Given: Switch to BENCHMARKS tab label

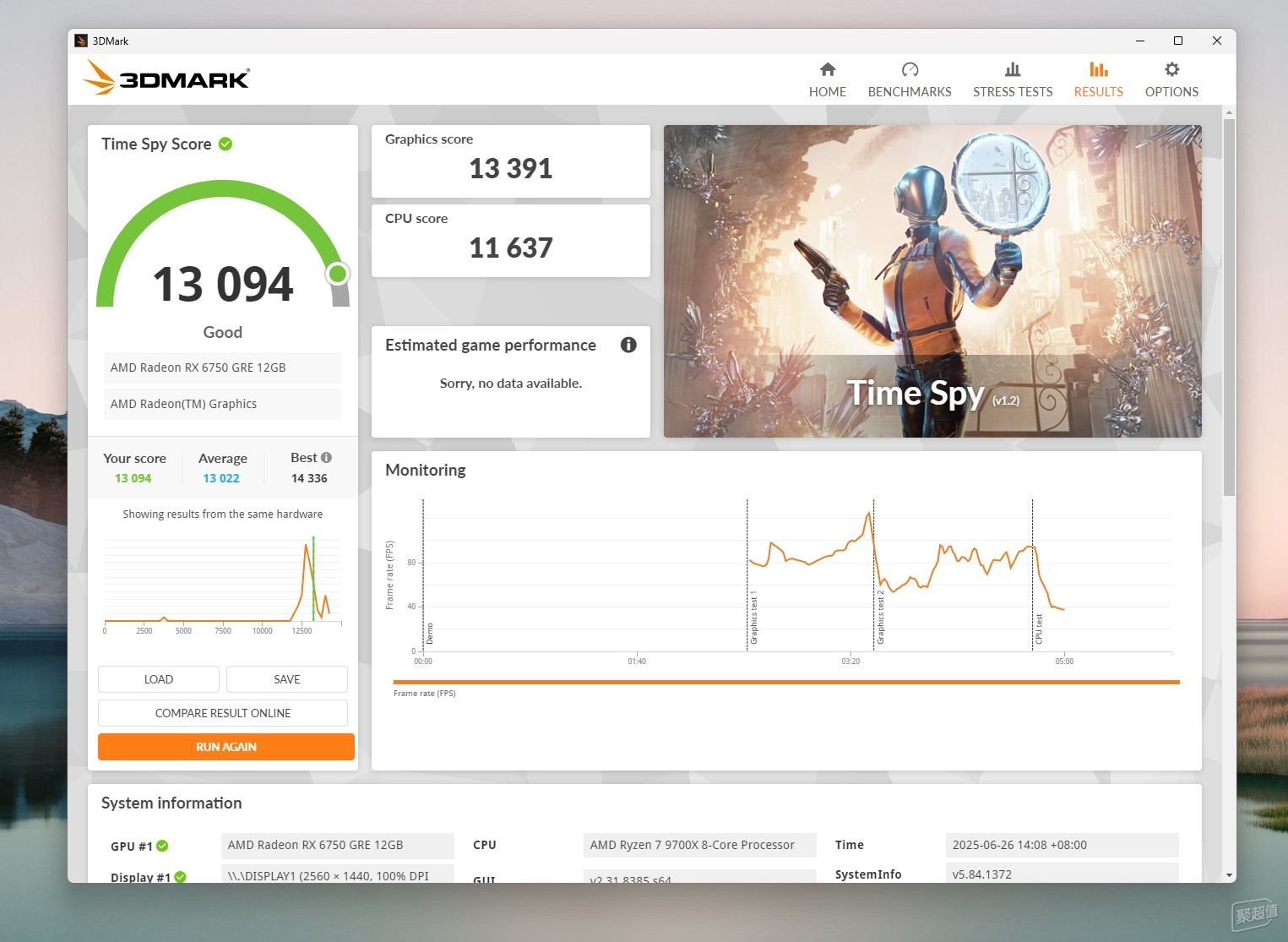Looking at the screenshot, I should (x=910, y=91).
